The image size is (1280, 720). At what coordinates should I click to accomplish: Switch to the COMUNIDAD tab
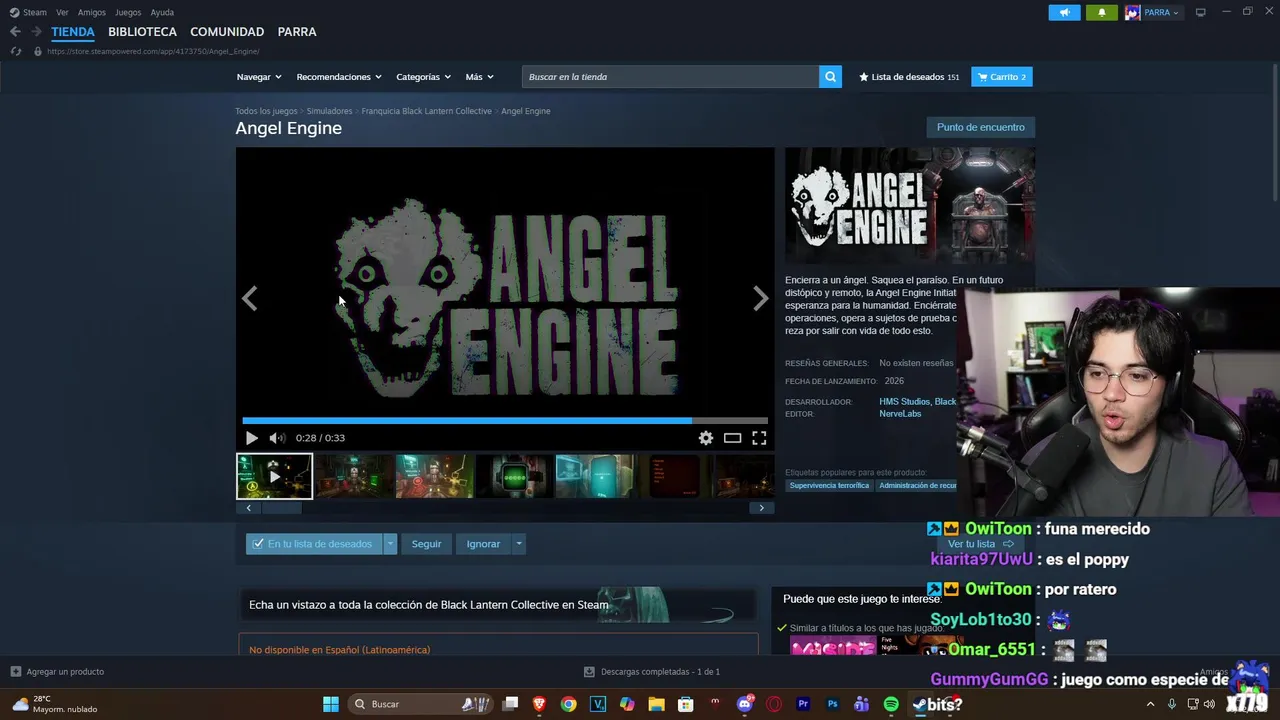[x=227, y=32]
